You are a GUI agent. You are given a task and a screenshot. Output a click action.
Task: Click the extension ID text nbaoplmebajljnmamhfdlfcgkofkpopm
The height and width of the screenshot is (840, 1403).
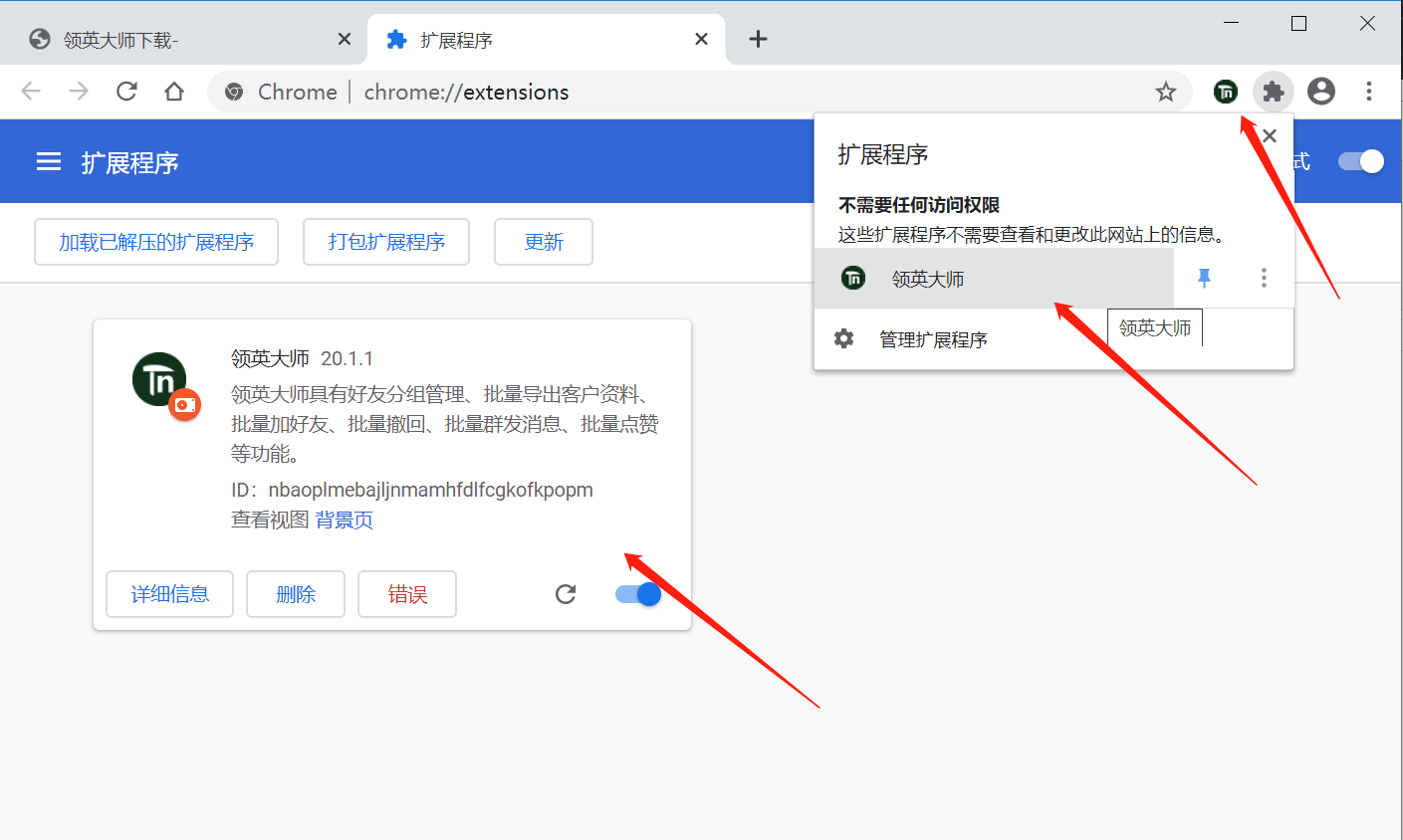tap(430, 490)
